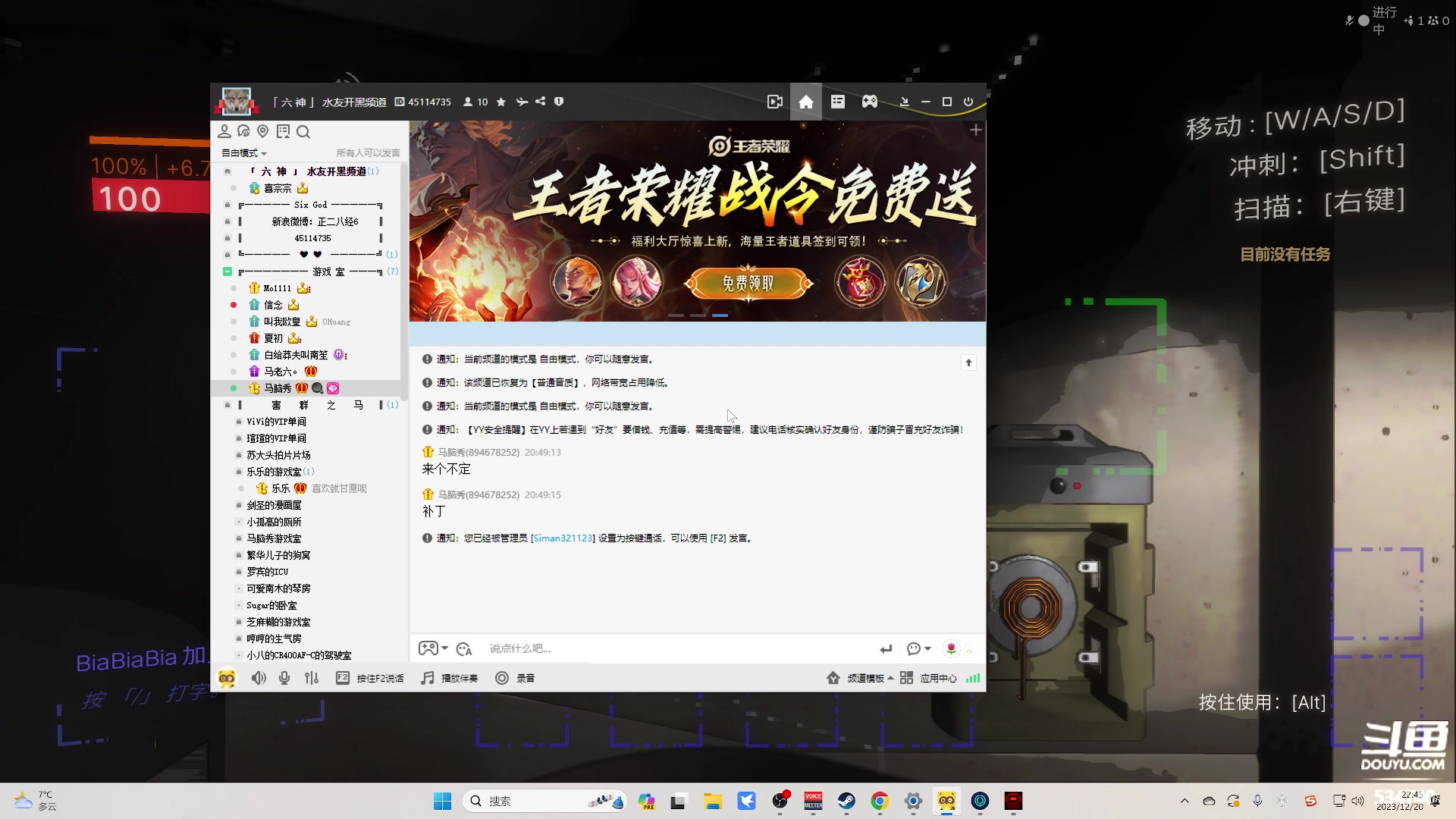Click the Siman321123 admin link
1456x819 pixels.
pyautogui.click(x=563, y=538)
